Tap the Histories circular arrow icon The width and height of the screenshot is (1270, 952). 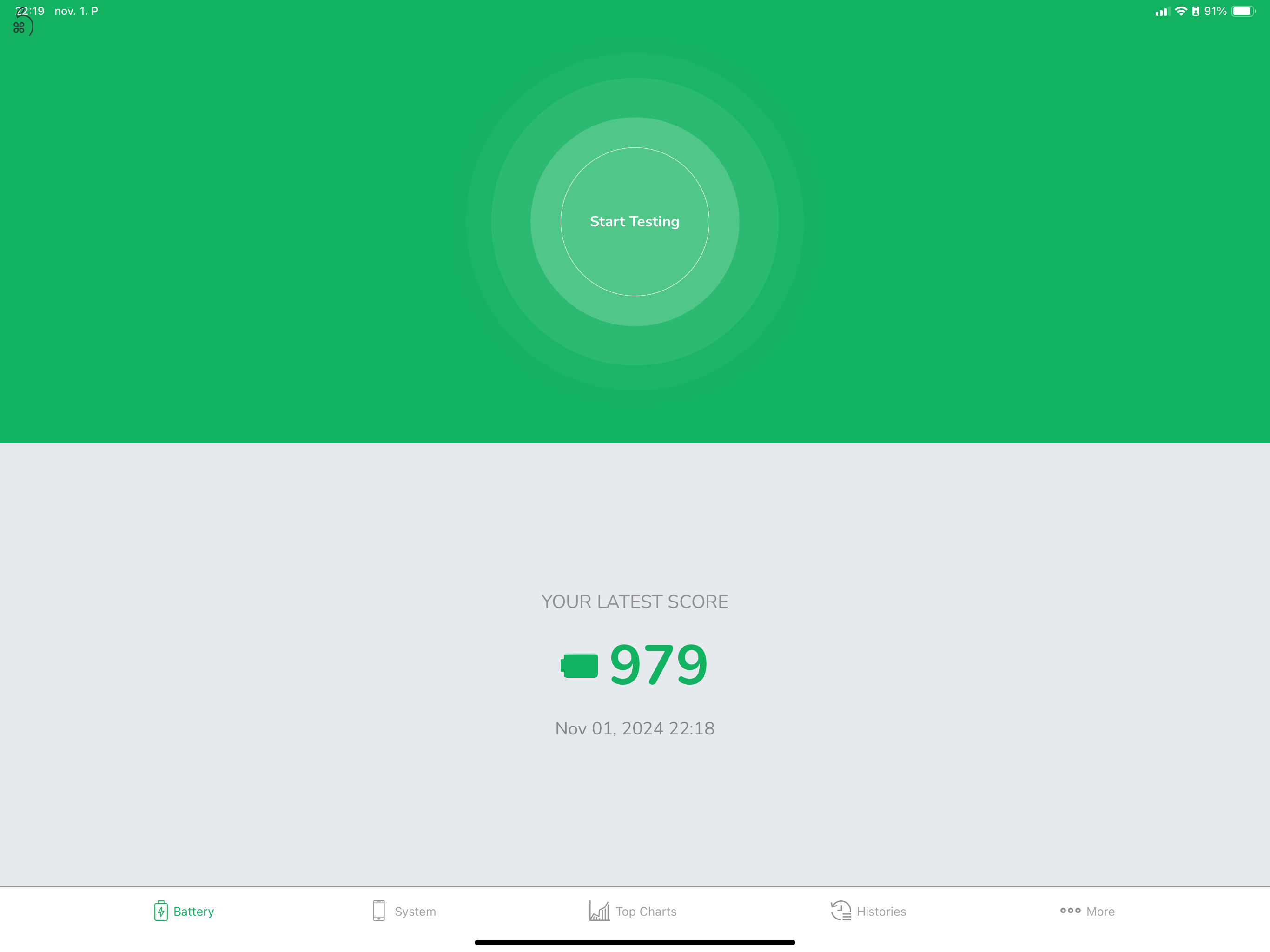(840, 911)
